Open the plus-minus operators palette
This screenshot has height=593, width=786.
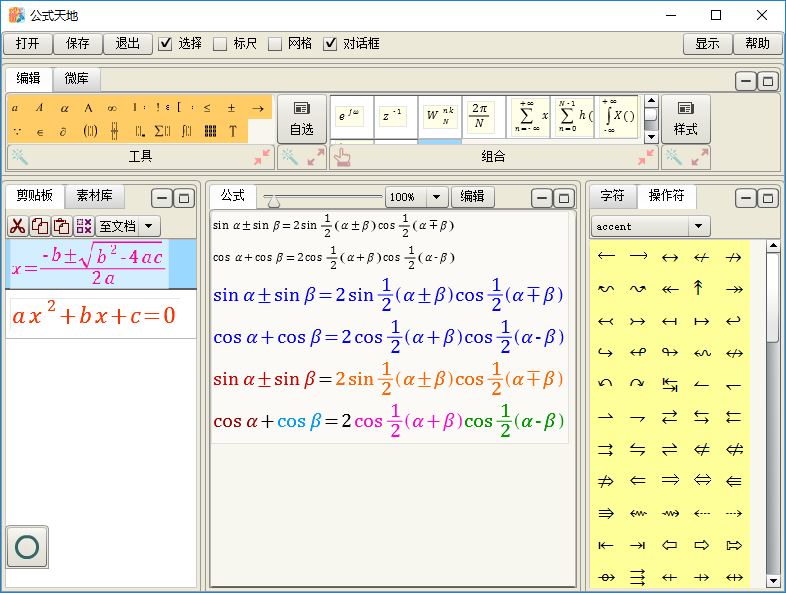pyautogui.click(x=231, y=108)
